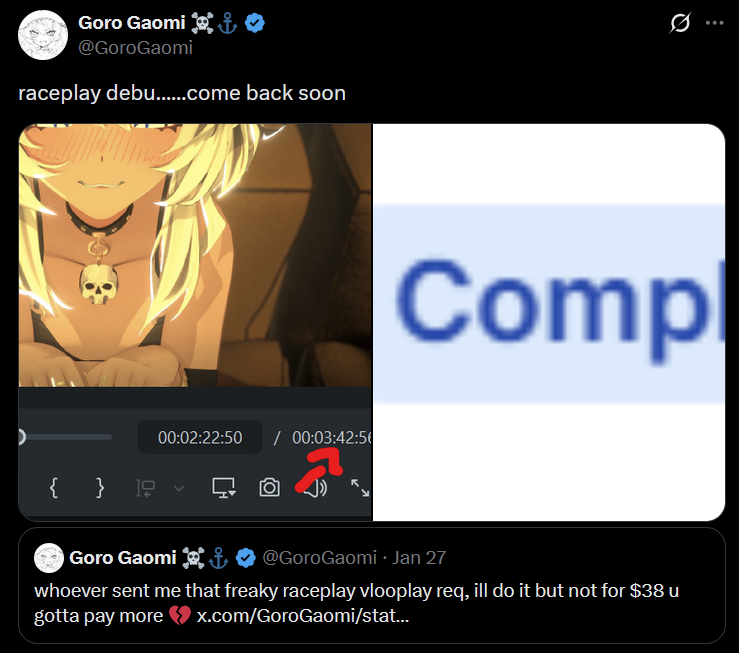This screenshot has height=653, width=739.
Task: Click the mark-in curly brace icon
Action: tap(54, 488)
